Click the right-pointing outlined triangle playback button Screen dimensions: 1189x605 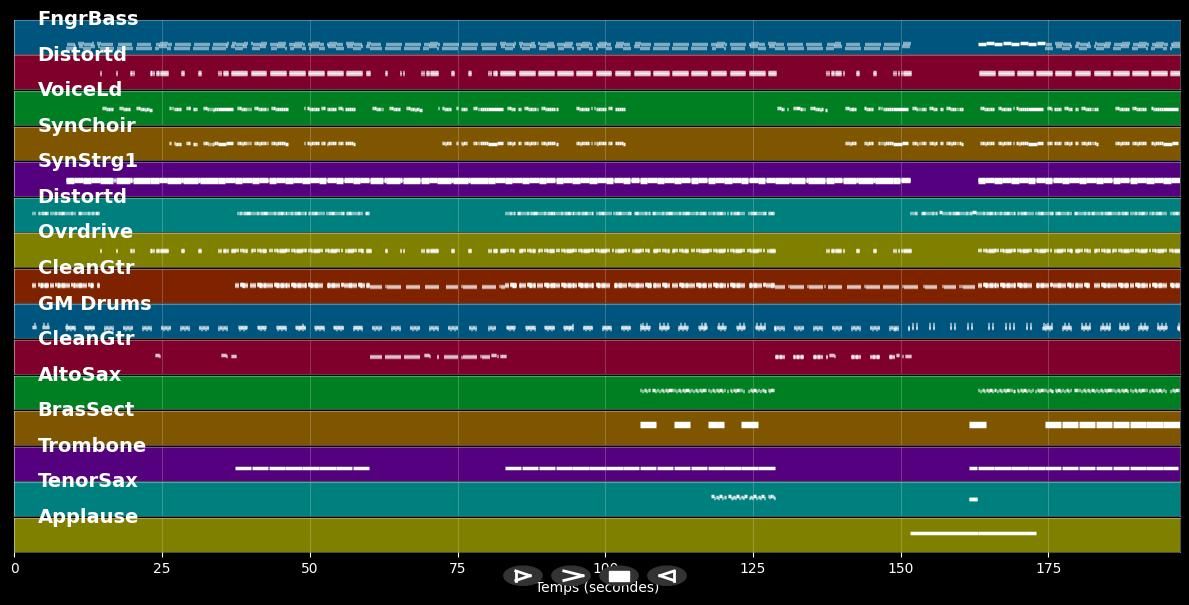(x=522, y=576)
